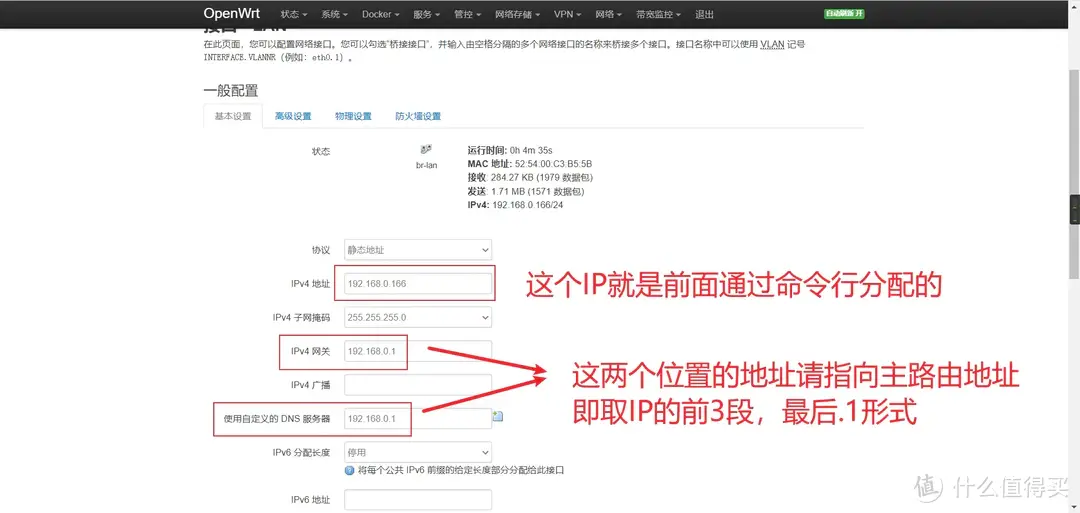Click the IPv4: 192.168.0.166/24 status text
Screen dimensions: 1080x513
coord(515,205)
